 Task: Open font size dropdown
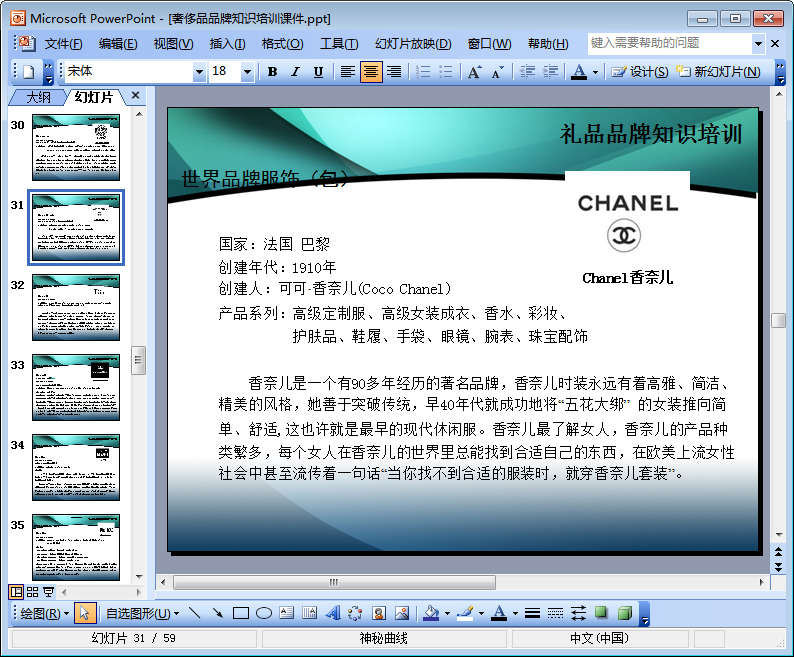click(x=247, y=72)
